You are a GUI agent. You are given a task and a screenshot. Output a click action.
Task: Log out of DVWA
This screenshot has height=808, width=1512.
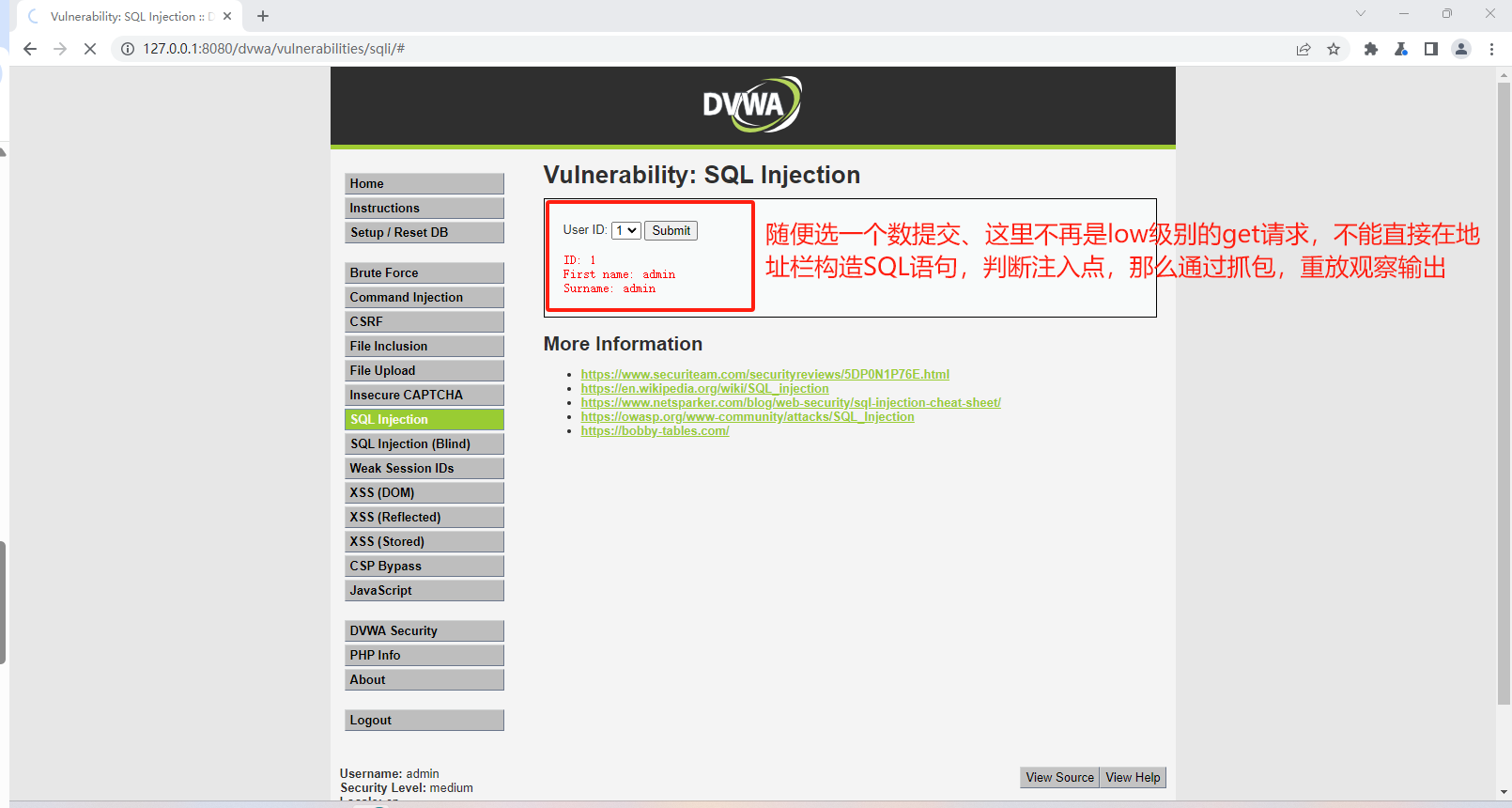424,720
